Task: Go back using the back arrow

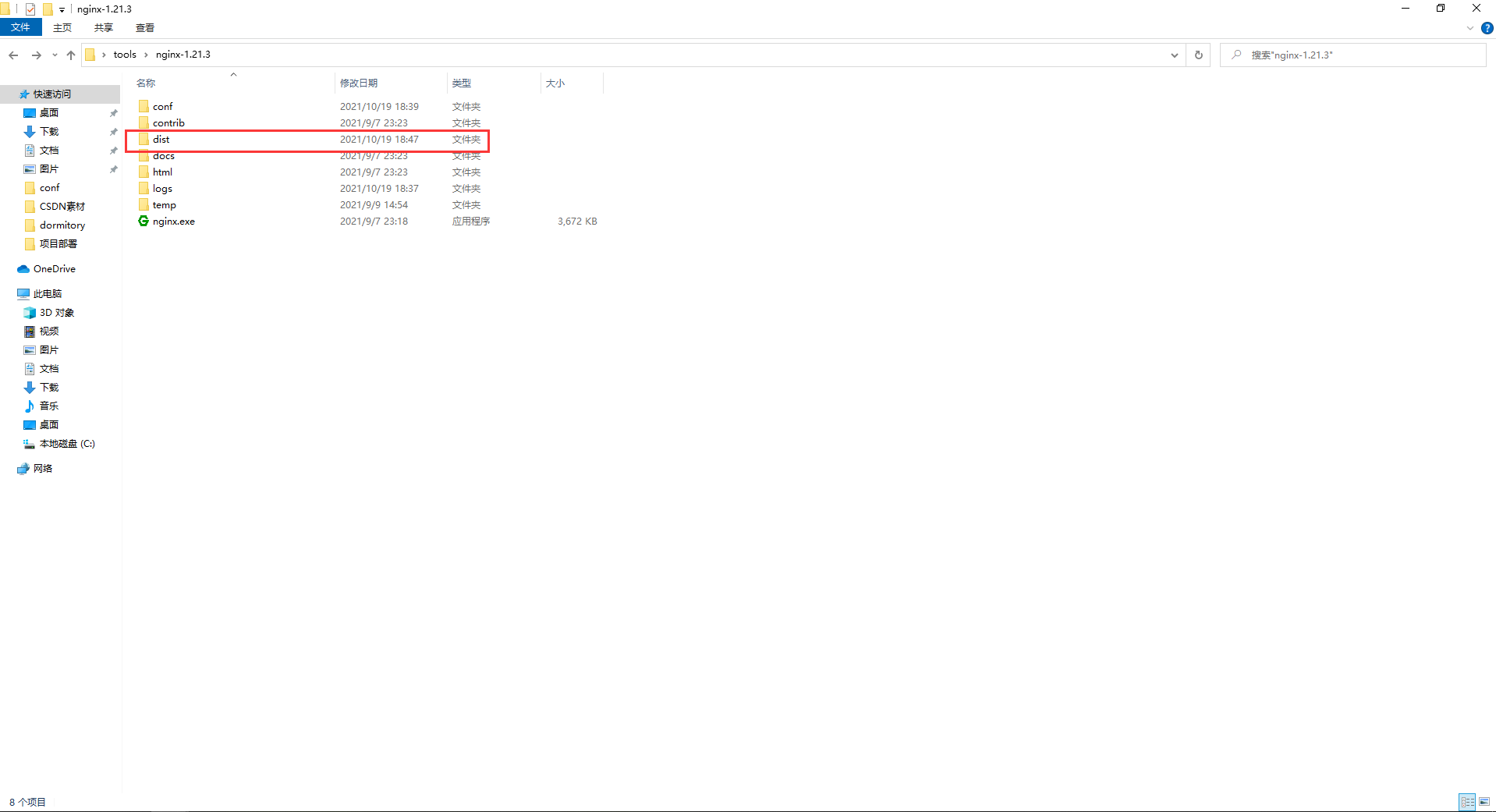Action: pyautogui.click(x=13, y=55)
